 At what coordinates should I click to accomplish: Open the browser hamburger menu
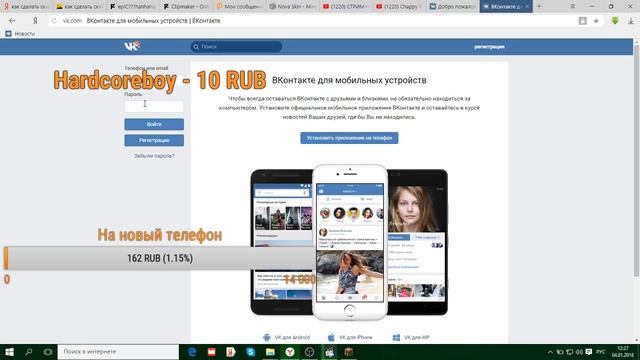click(x=573, y=6)
